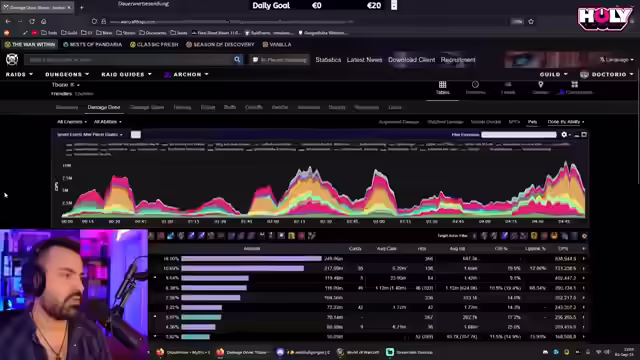This screenshot has width=640, height=360.
Task: Open World of Warcraft from the taskbar
Action: tap(359, 352)
